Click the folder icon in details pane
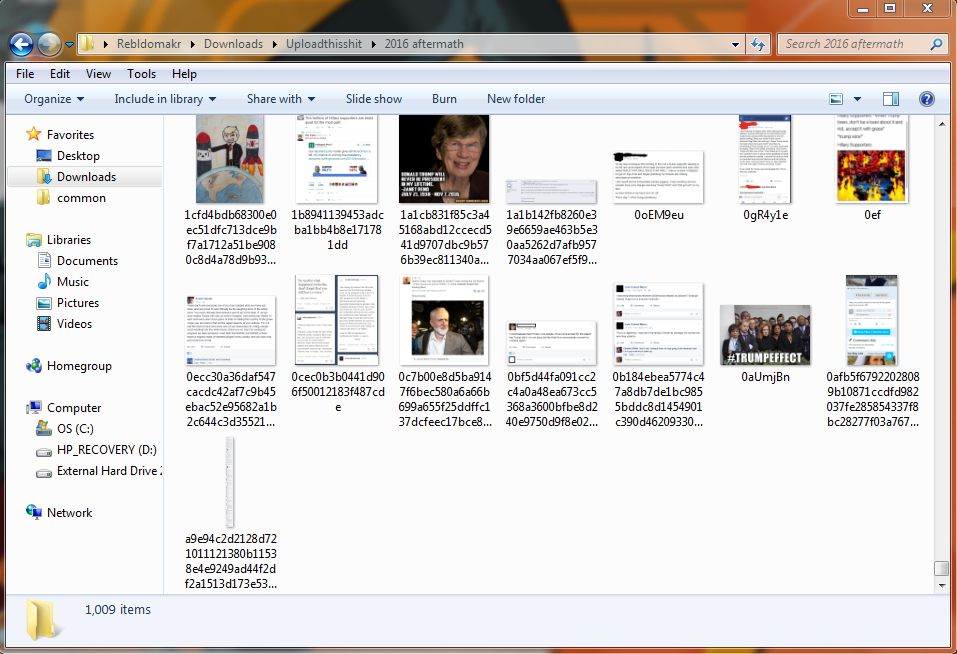 (x=42, y=619)
